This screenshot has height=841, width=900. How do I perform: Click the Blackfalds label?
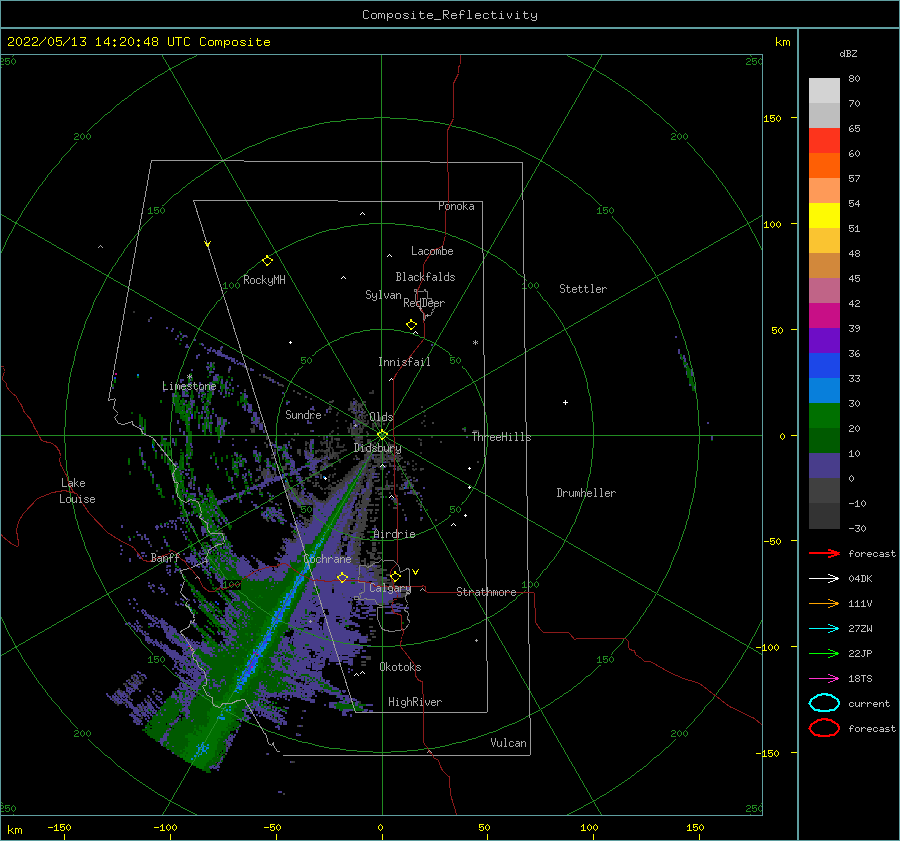(425, 277)
